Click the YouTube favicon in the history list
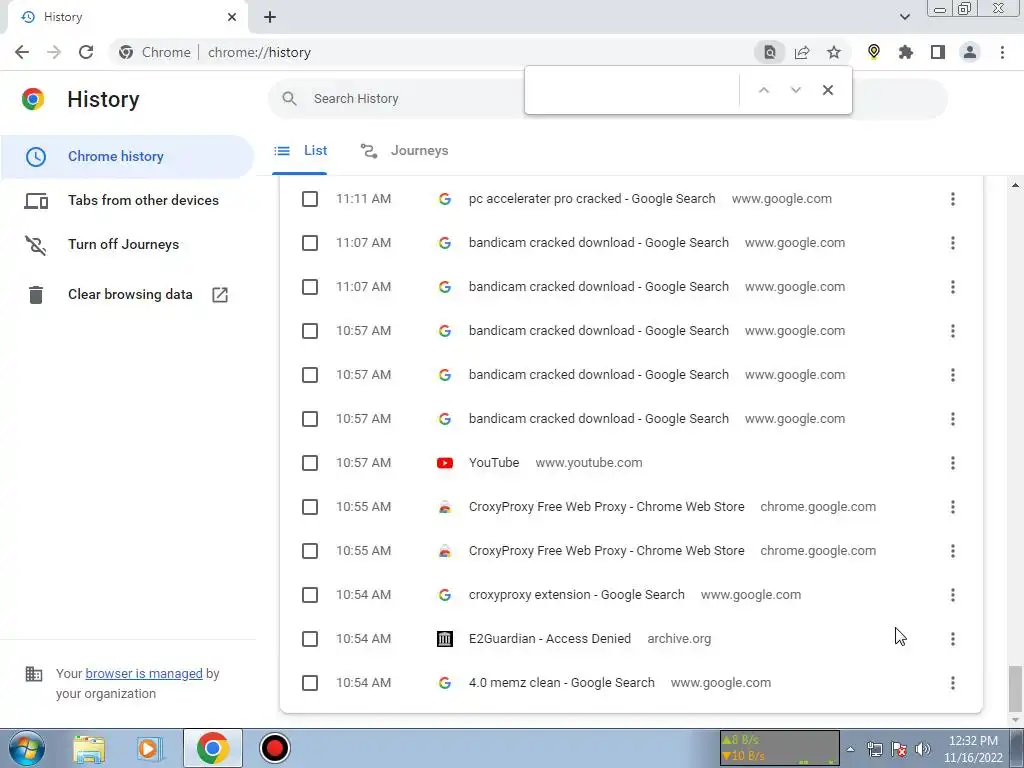The height and width of the screenshot is (768, 1024). [x=445, y=463]
